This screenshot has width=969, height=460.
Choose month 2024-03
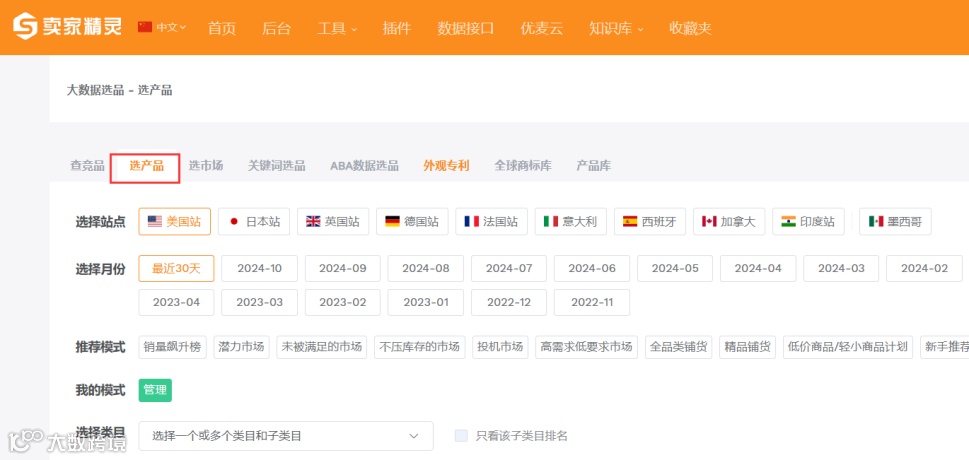(x=841, y=268)
